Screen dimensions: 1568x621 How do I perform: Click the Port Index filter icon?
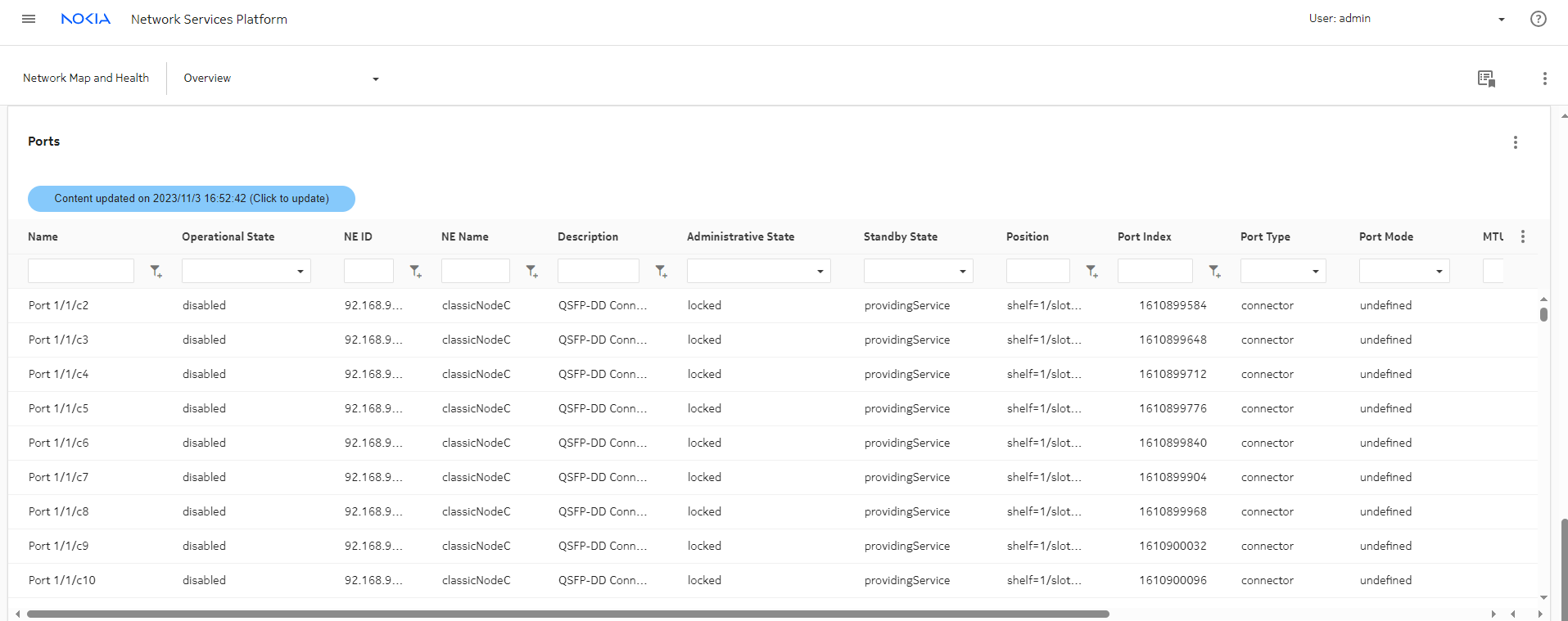[1215, 271]
